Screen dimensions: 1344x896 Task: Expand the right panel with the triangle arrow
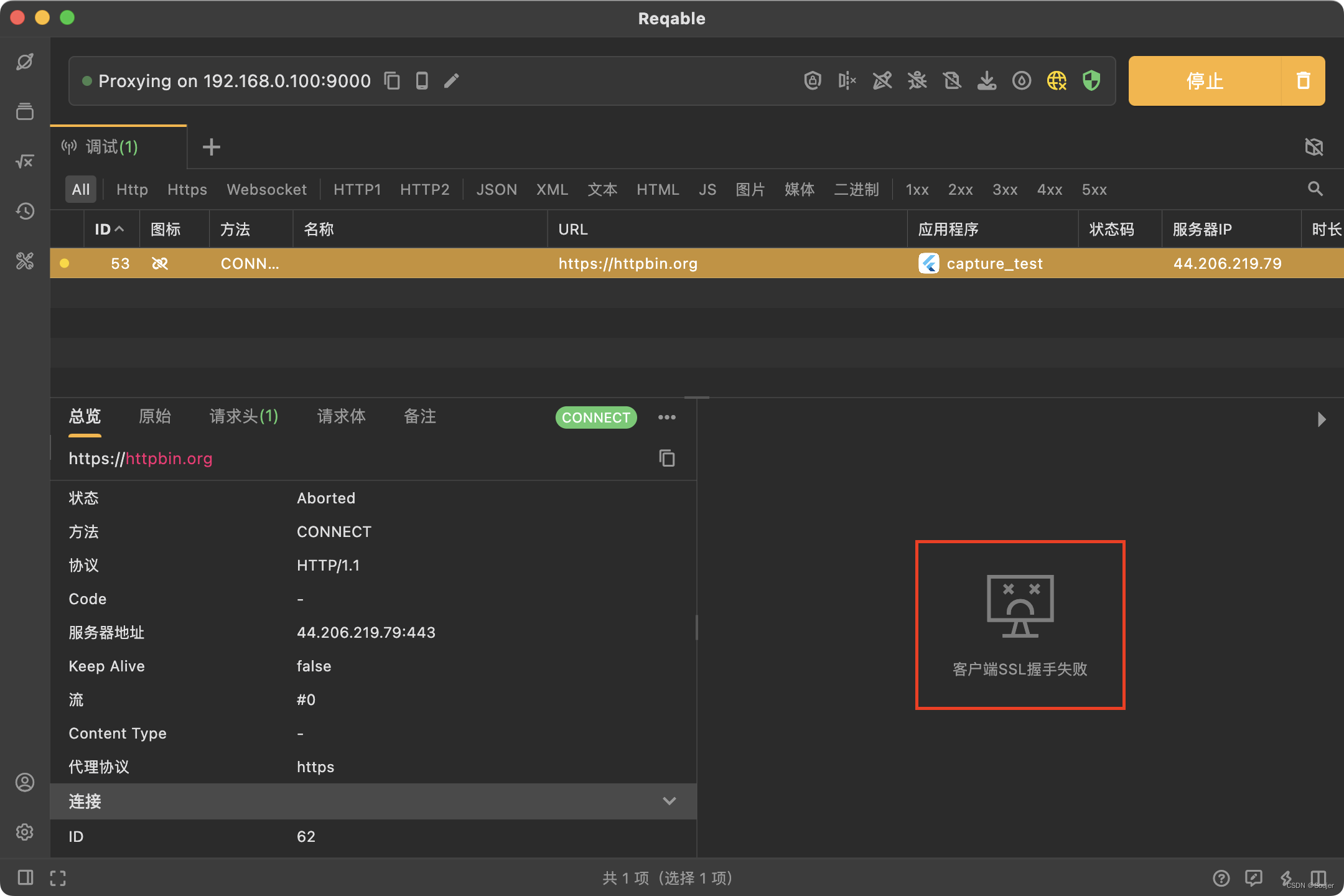click(1322, 419)
